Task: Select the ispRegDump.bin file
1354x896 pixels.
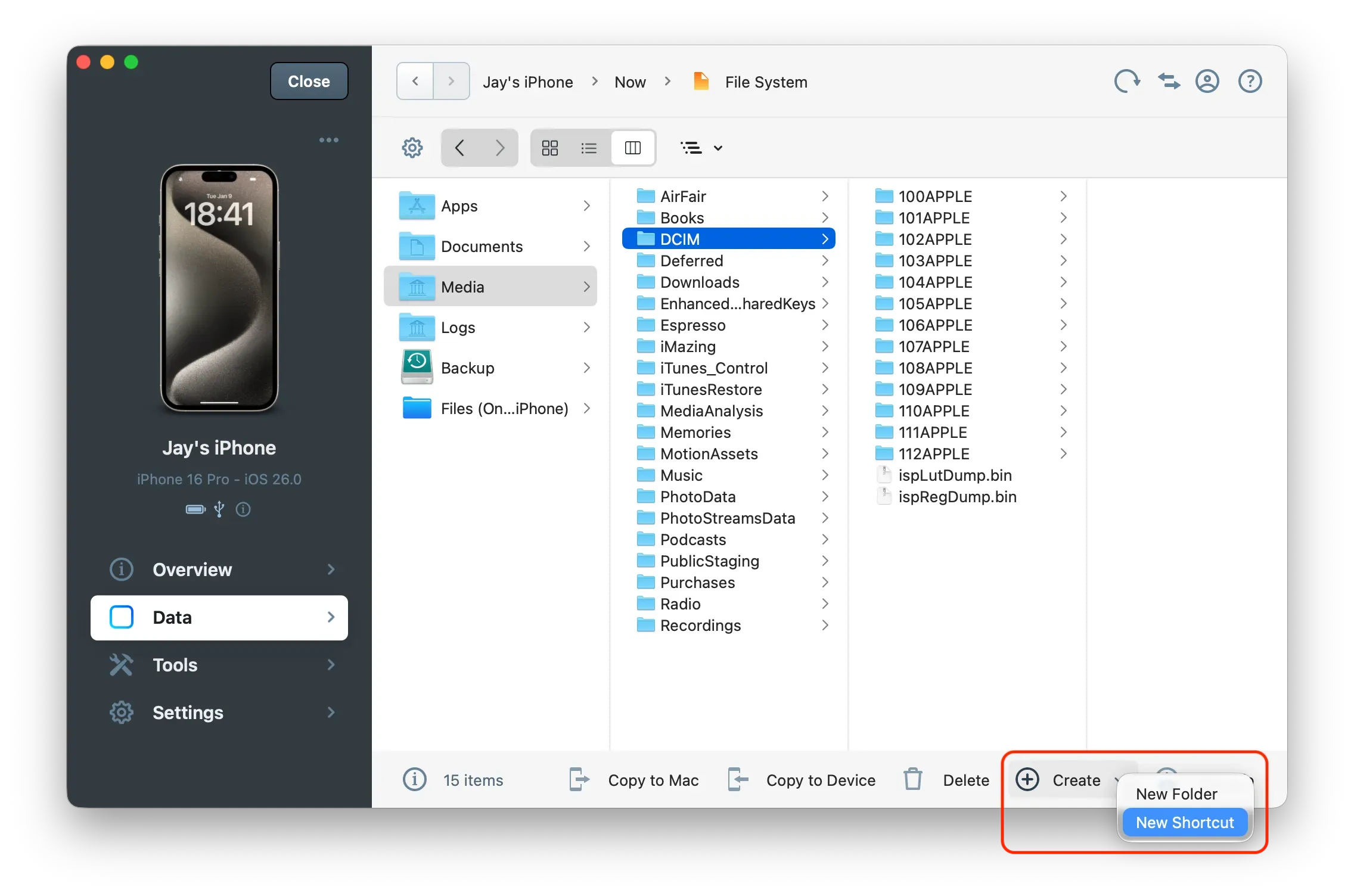Action: pos(957,496)
